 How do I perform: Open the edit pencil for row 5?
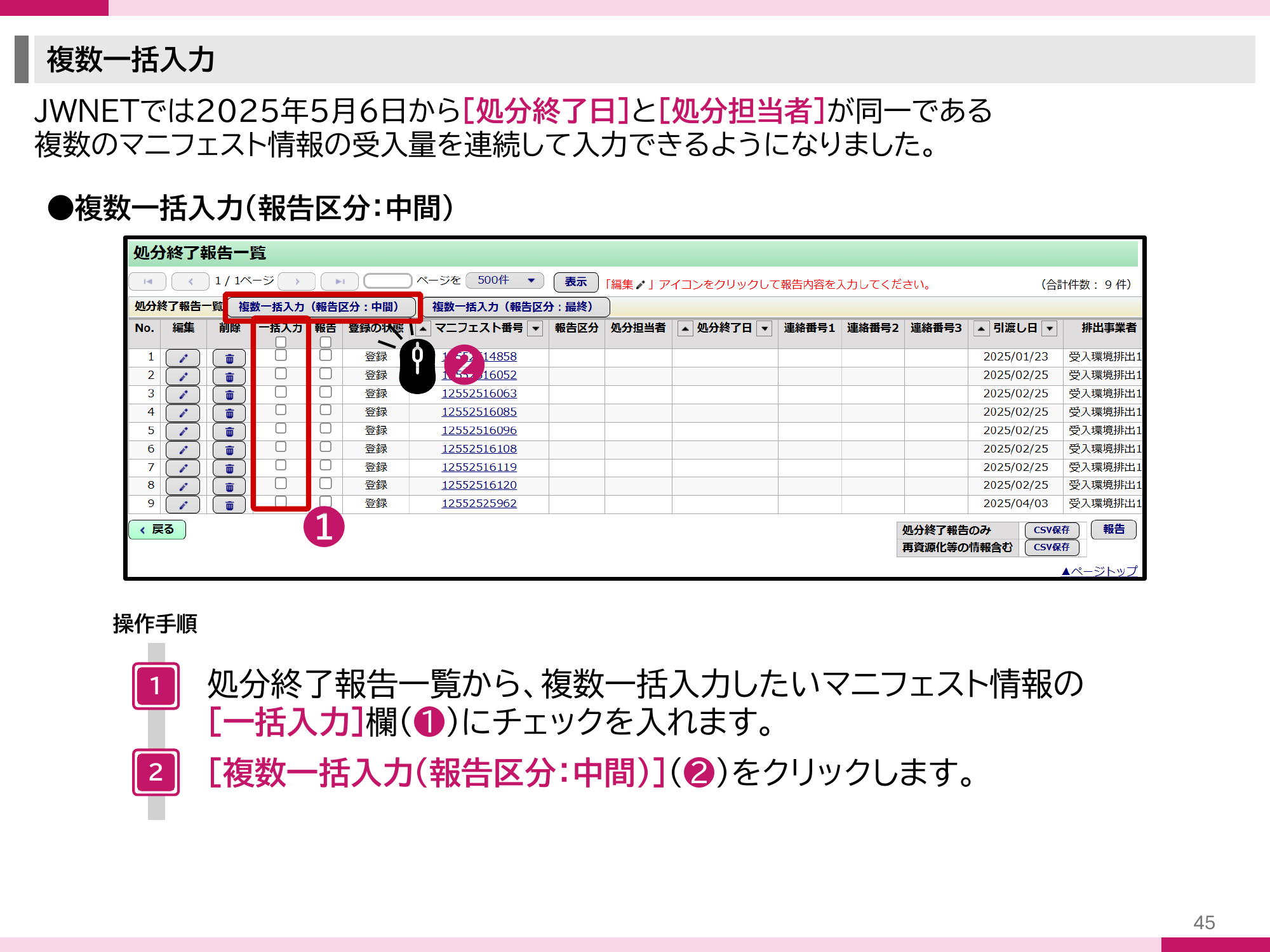tap(183, 432)
